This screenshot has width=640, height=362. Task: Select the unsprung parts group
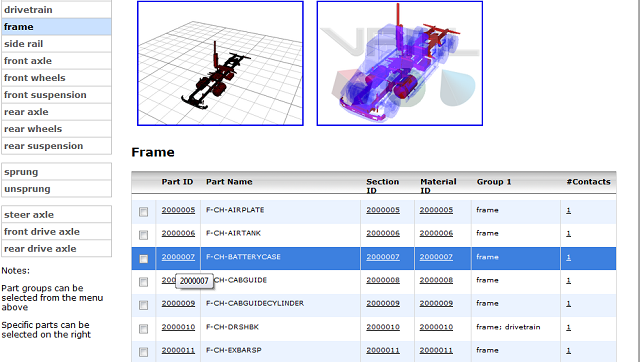56,189
